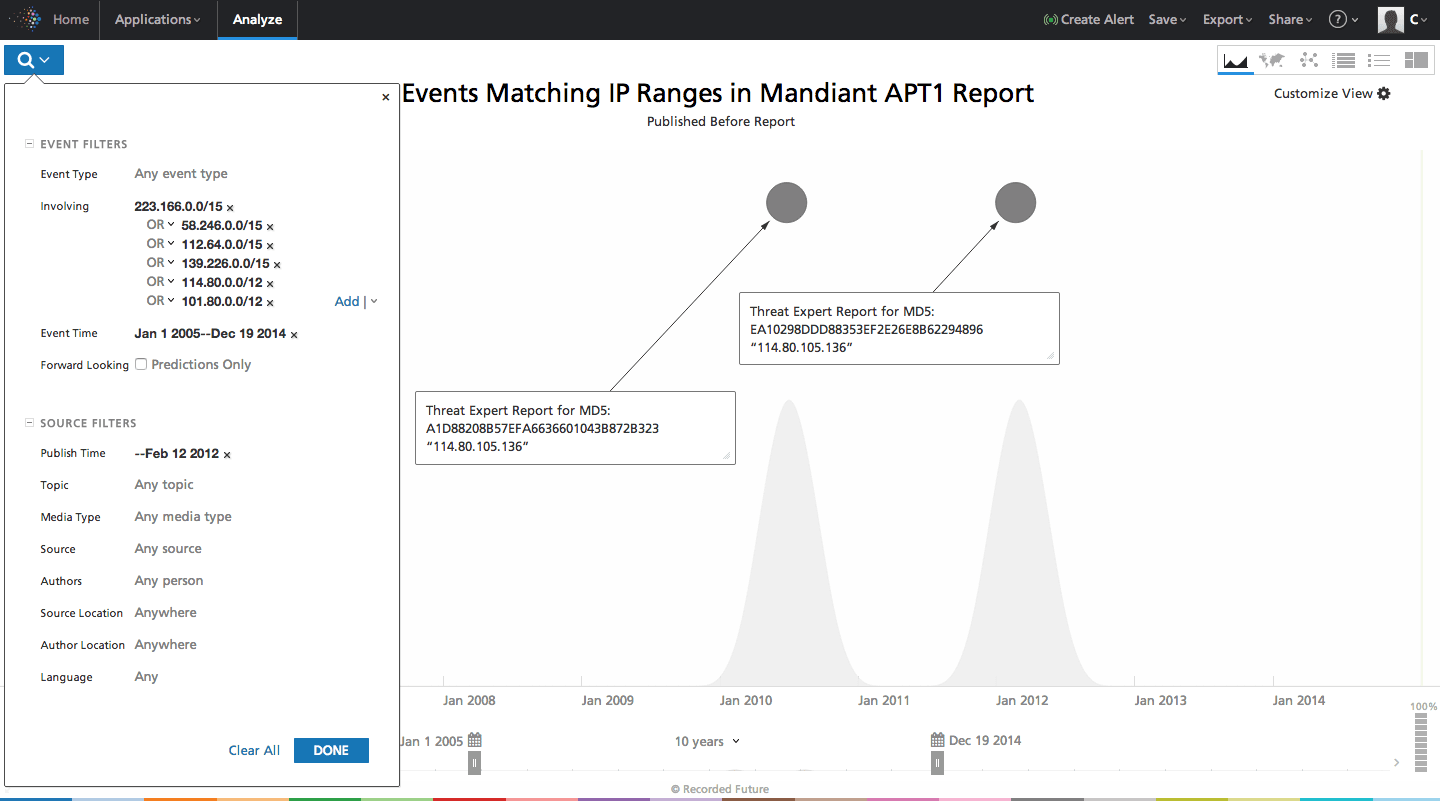Remove the 114.80.0.0/12 filter
The image size is (1440, 801).
click(270, 284)
